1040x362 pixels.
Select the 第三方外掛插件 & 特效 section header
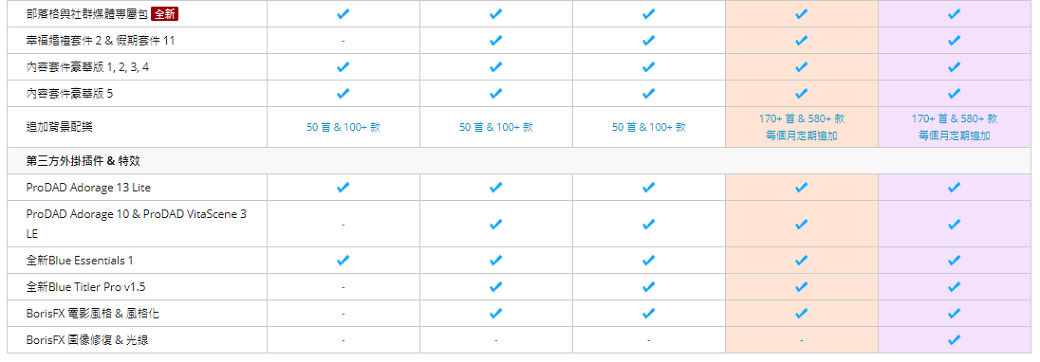(519, 161)
